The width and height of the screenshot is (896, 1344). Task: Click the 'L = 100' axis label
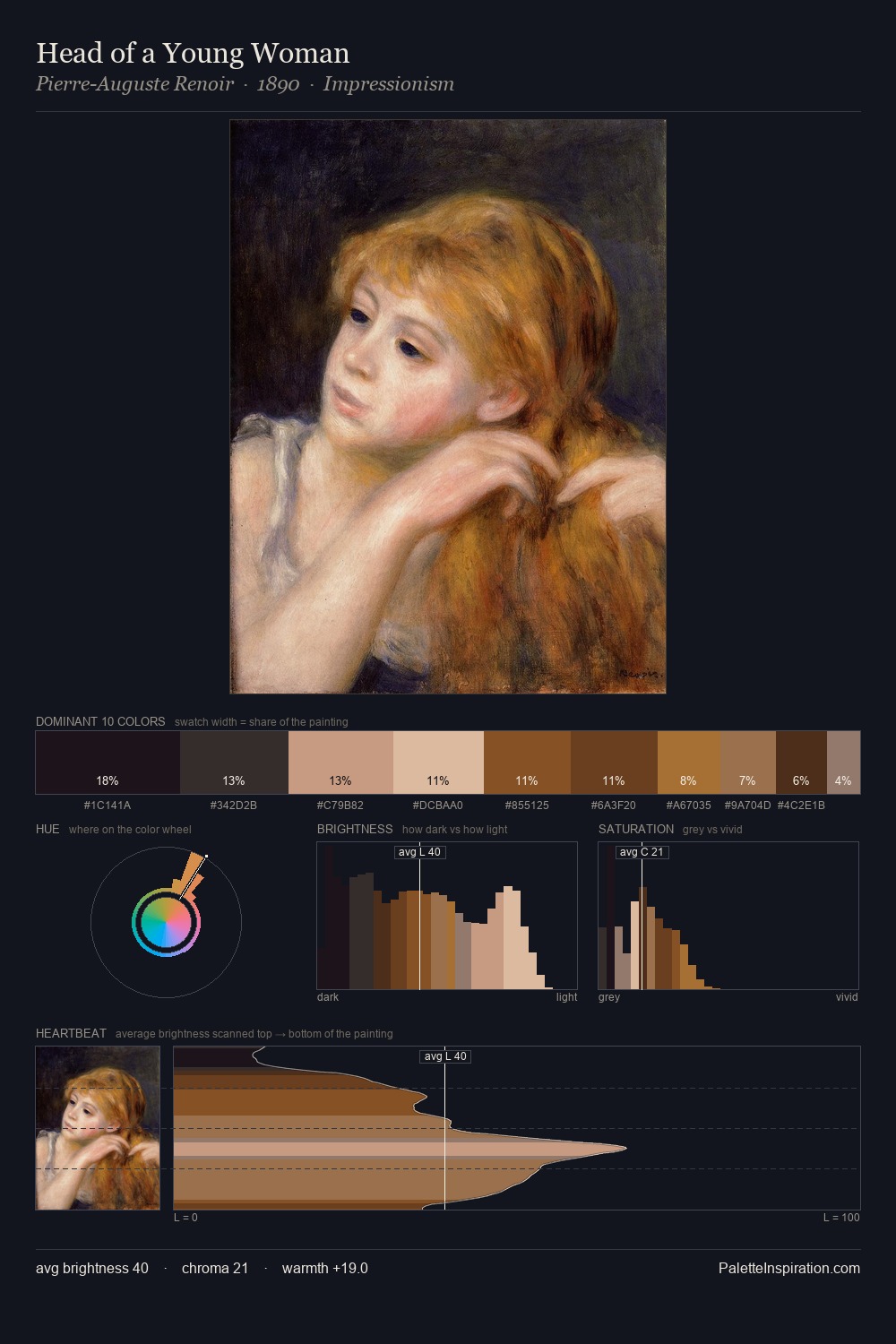point(841,1218)
